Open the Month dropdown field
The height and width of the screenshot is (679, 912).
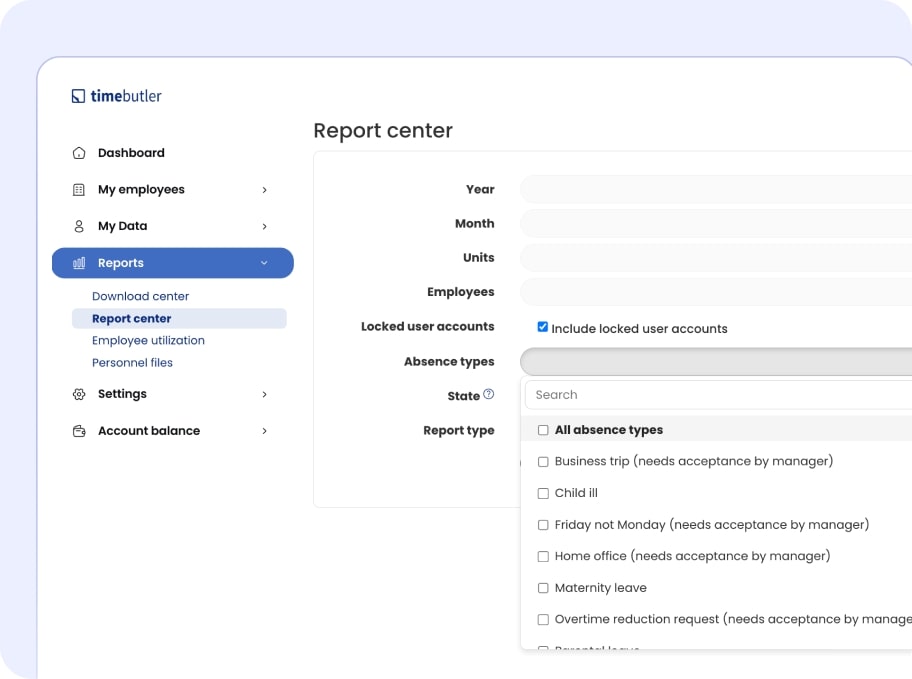[715, 224]
